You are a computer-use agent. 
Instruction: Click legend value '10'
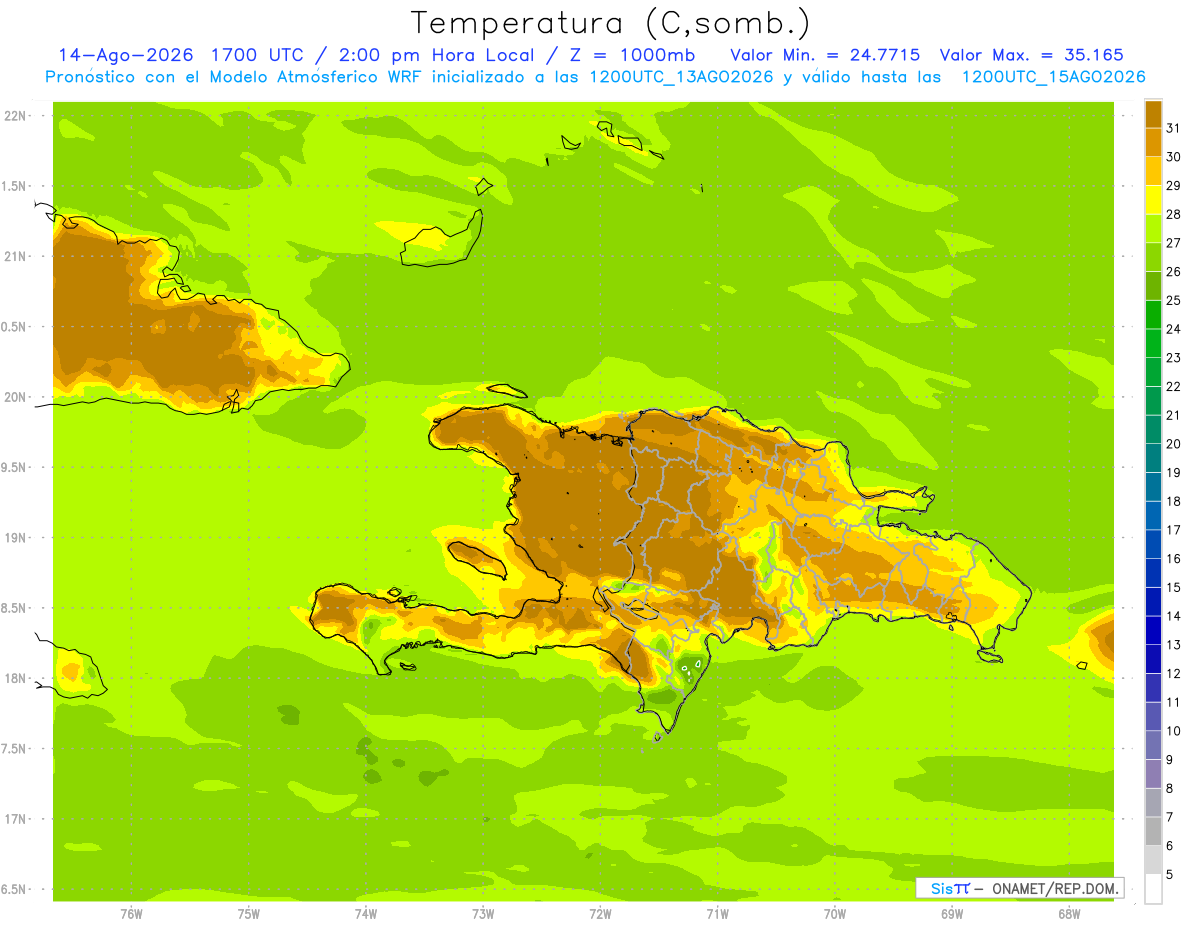click(x=1173, y=731)
